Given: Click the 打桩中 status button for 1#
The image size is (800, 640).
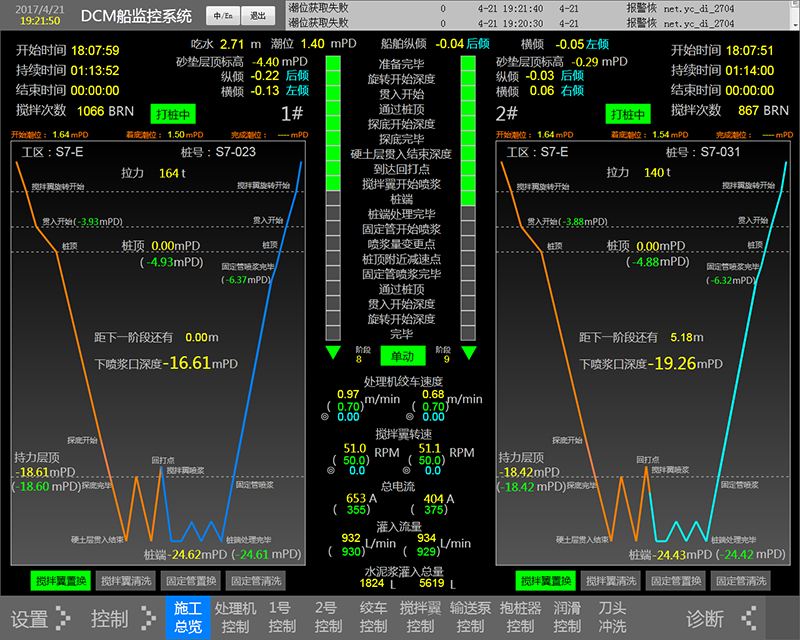Looking at the screenshot, I should coord(174,114).
